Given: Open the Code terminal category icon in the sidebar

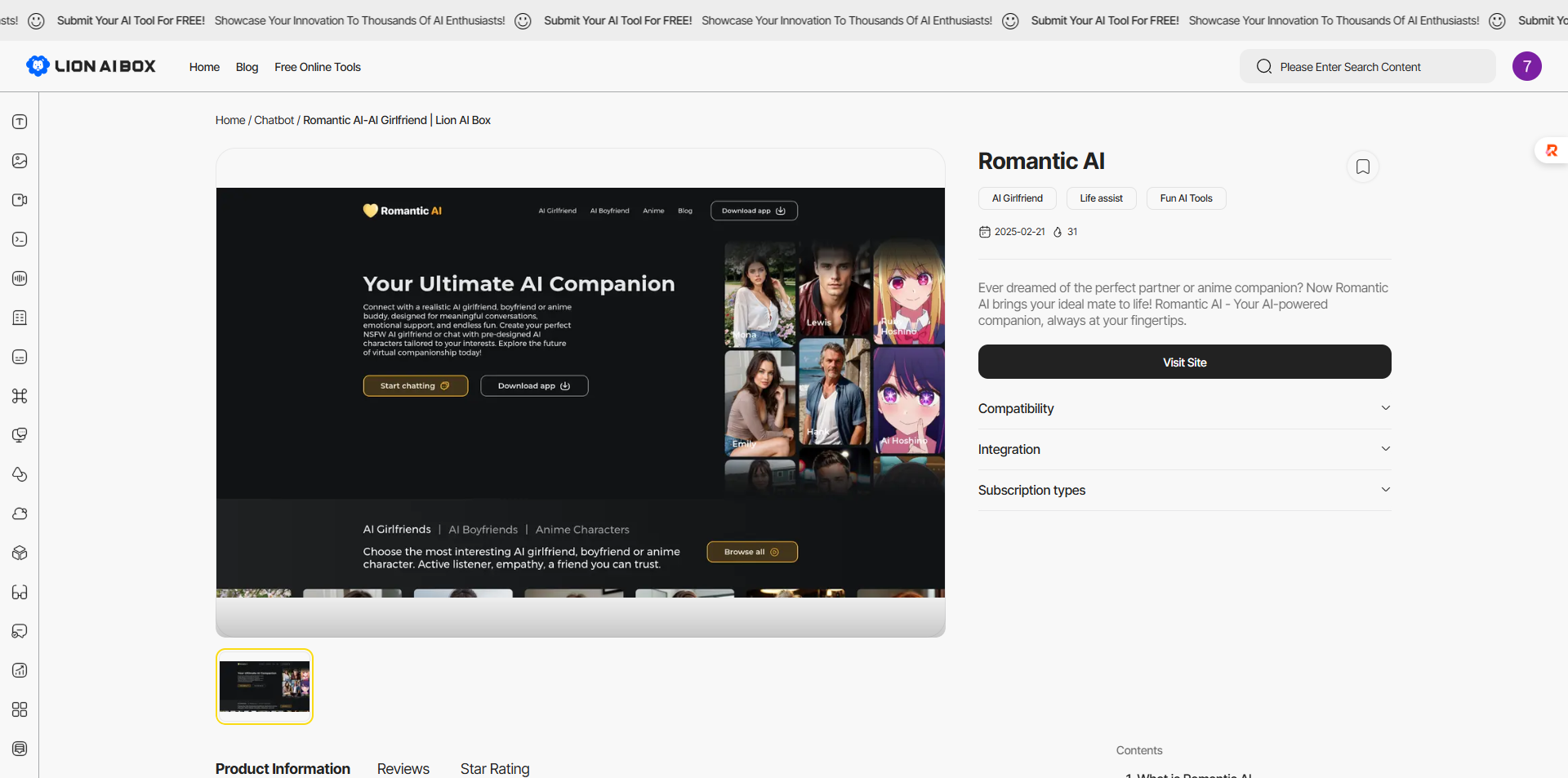Looking at the screenshot, I should 20,239.
